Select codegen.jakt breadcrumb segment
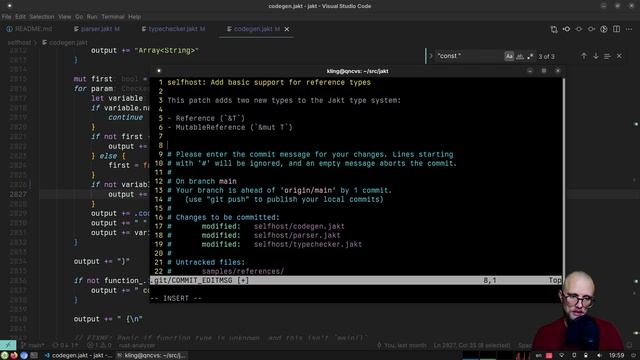Image resolution: width=640 pixels, height=360 pixels. (65, 42)
